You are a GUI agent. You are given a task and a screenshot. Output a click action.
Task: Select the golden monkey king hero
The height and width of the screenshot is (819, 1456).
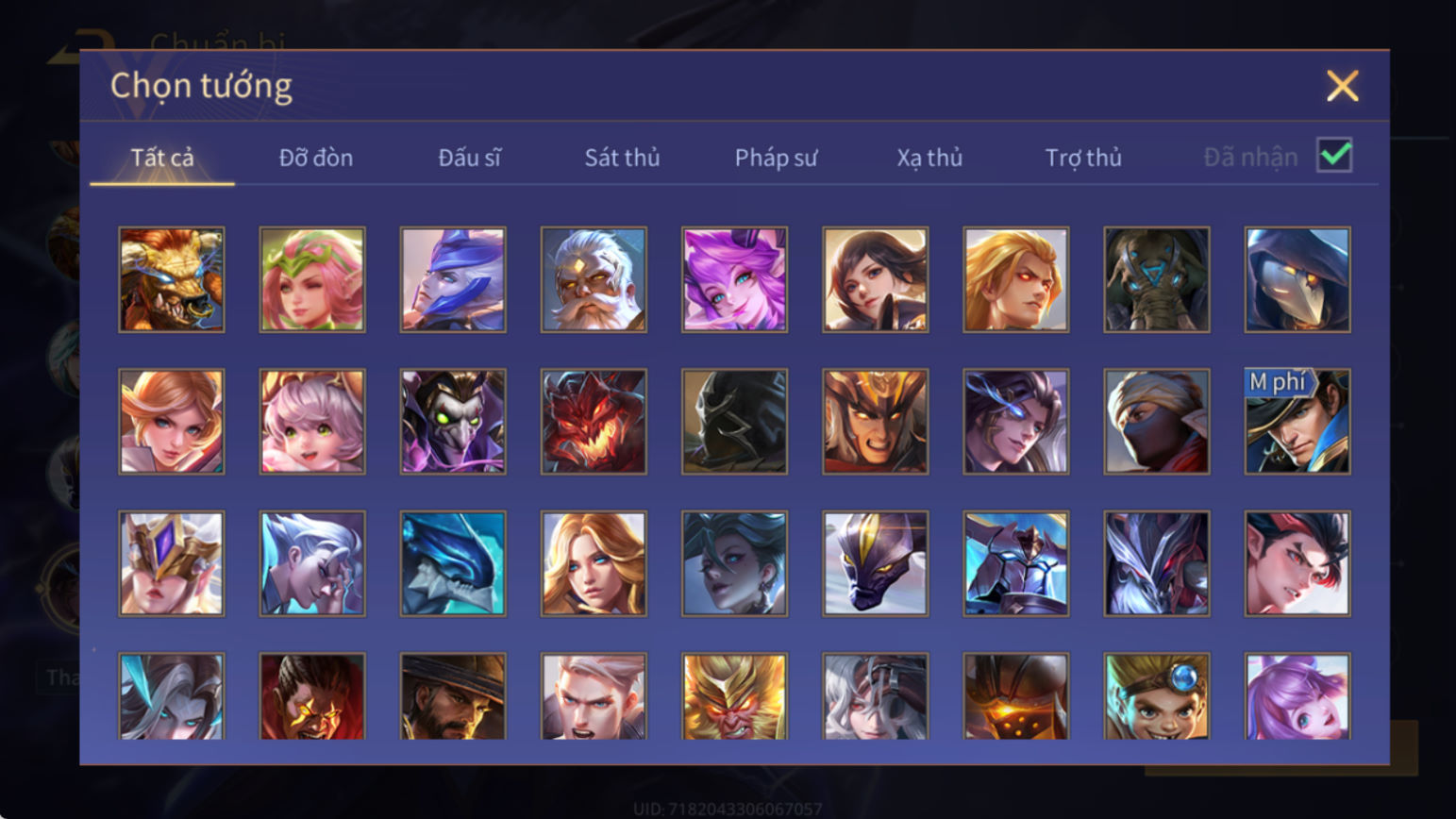[x=734, y=696]
